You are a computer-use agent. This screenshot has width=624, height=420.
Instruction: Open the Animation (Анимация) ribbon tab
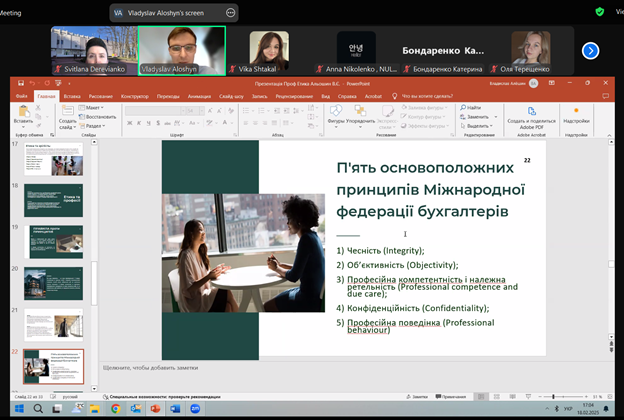[x=198, y=95]
